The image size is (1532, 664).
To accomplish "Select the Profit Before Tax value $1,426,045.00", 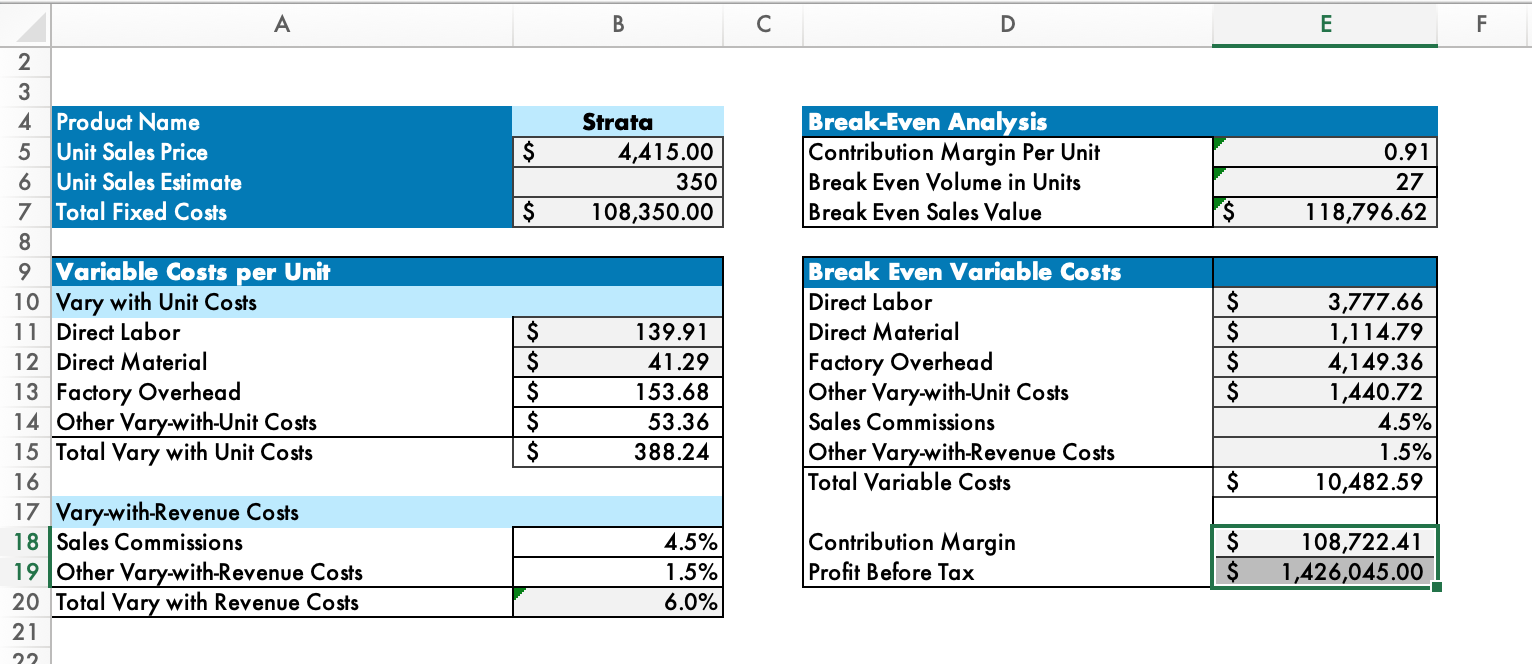I will [x=1323, y=572].
